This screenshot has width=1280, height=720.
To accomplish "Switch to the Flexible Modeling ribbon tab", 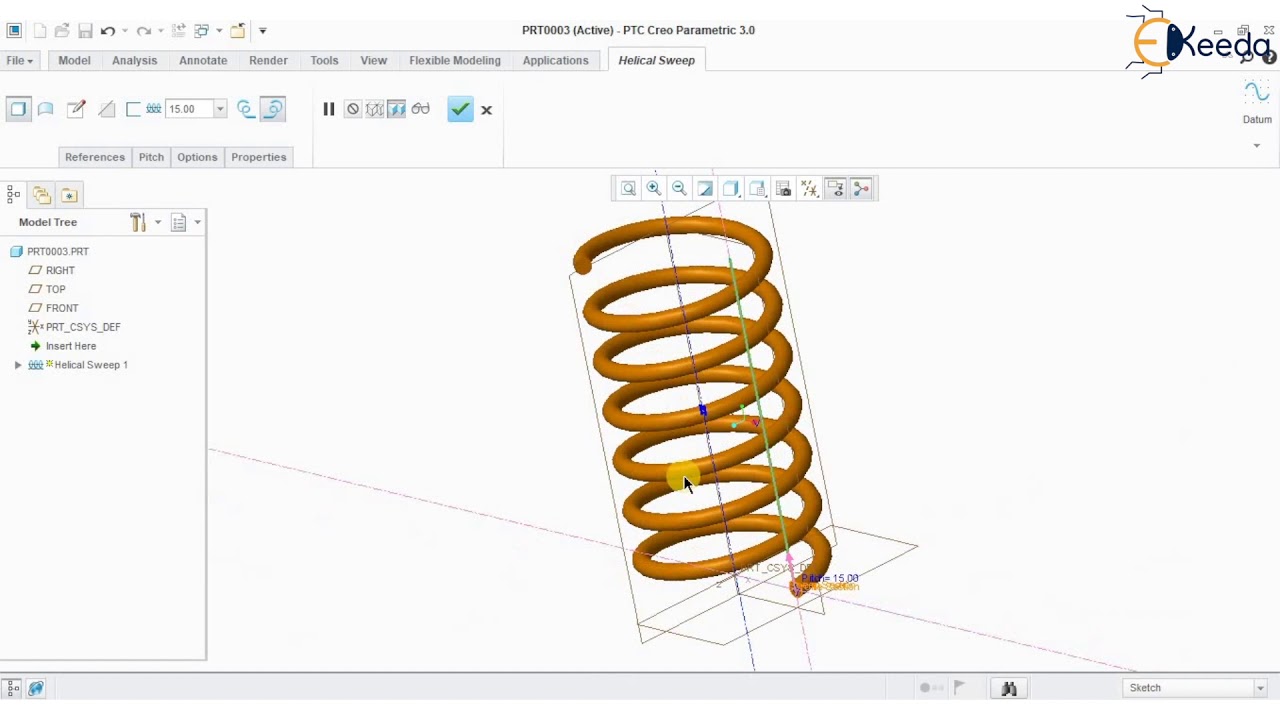I will (x=455, y=60).
